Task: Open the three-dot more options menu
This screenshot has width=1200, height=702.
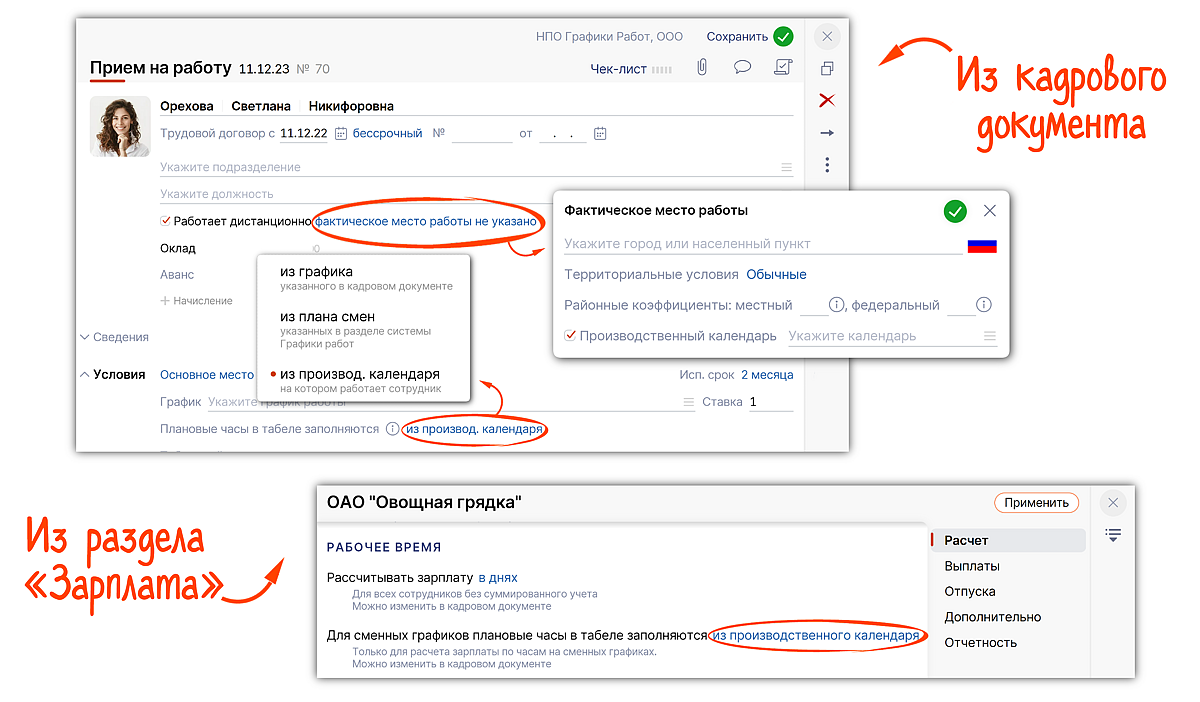Action: point(827,165)
